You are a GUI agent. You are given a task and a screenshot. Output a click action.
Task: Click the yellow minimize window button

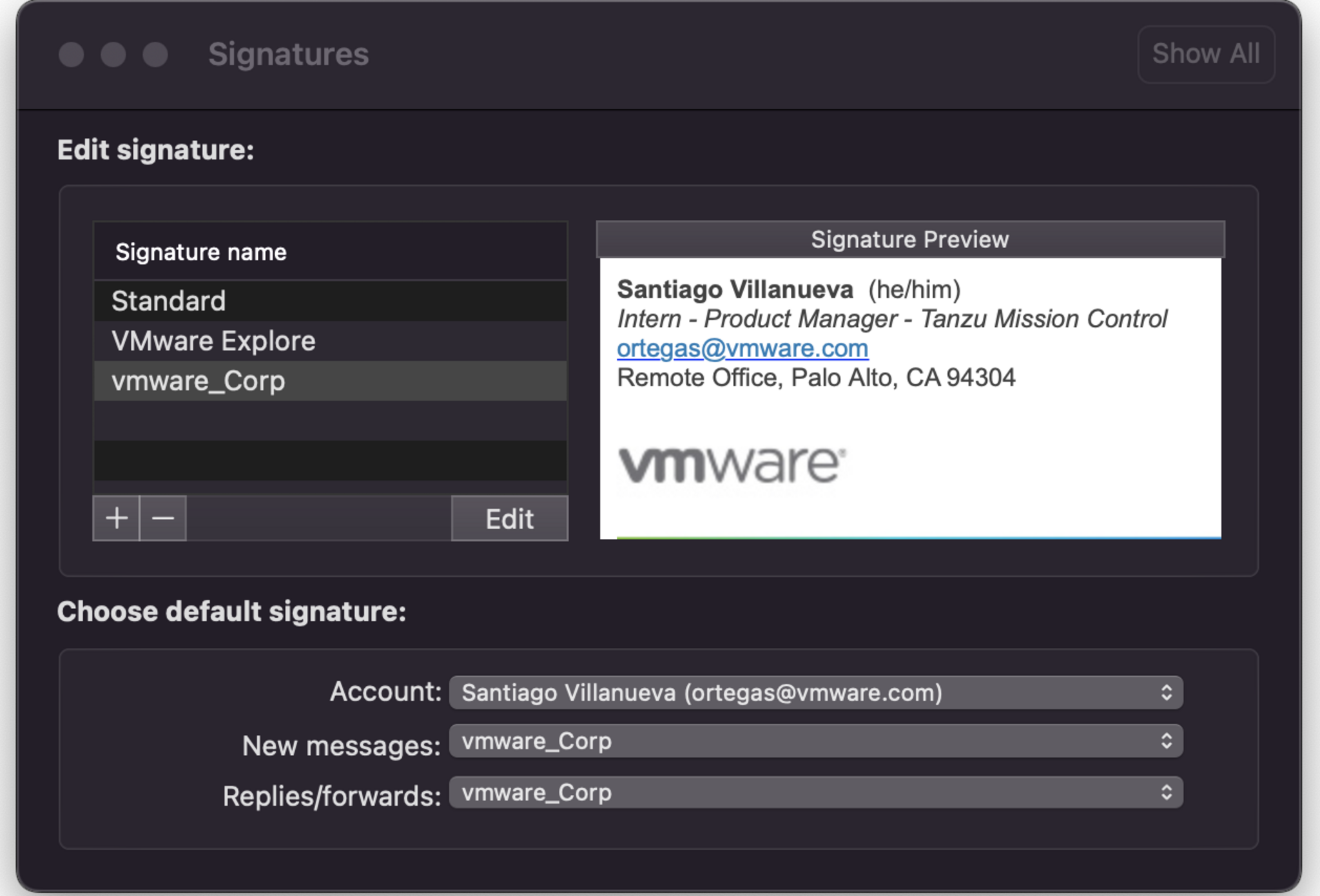(113, 55)
